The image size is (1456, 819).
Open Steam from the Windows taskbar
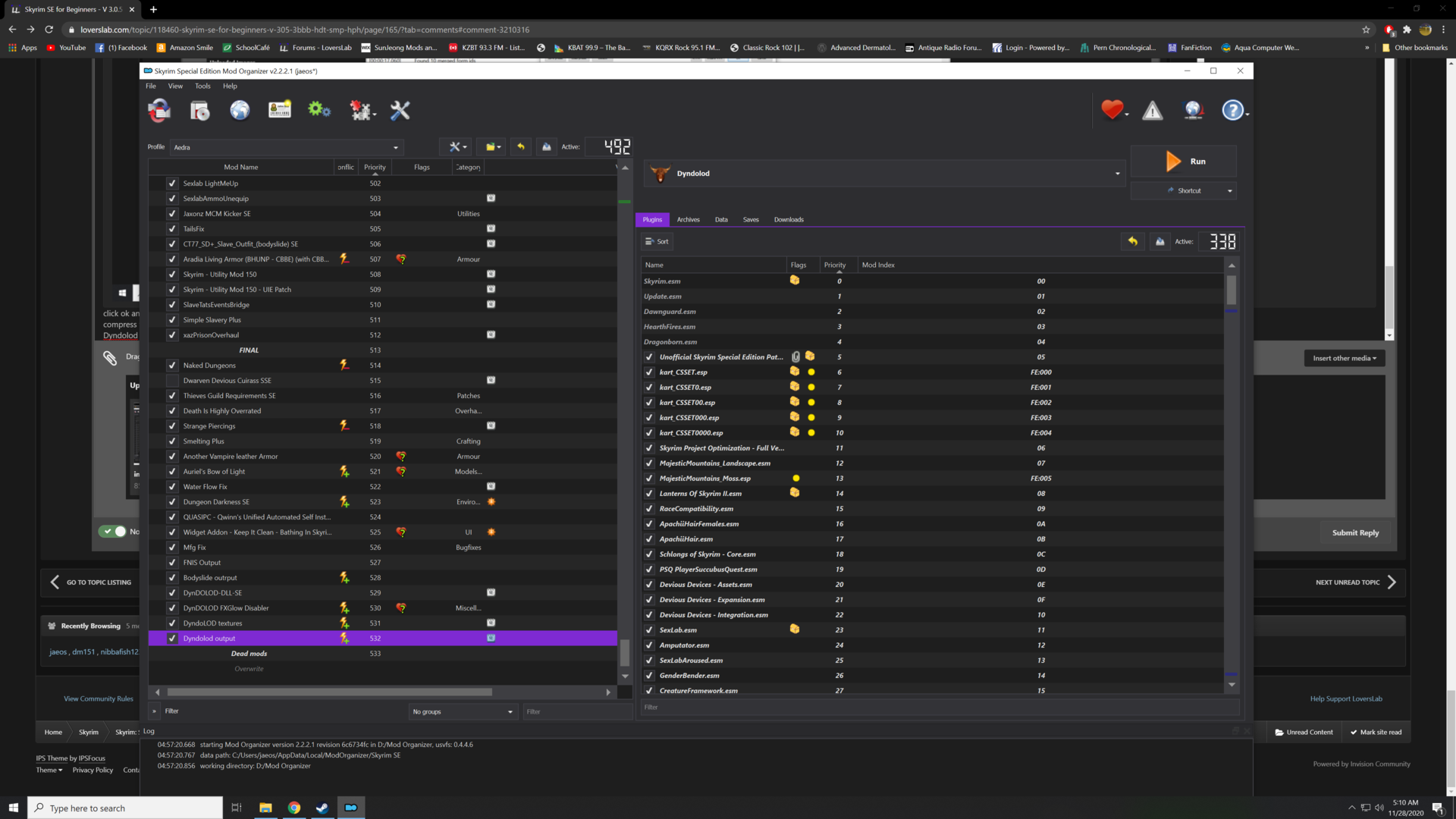point(322,808)
